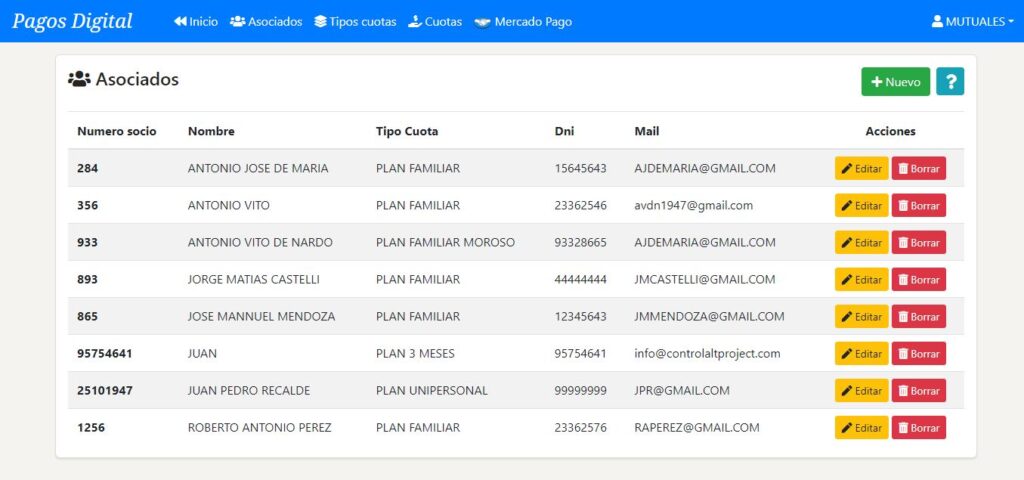The image size is (1024, 480).
Task: Edit associate JOSE MANNUEL MENDOZA
Action: 861,317
